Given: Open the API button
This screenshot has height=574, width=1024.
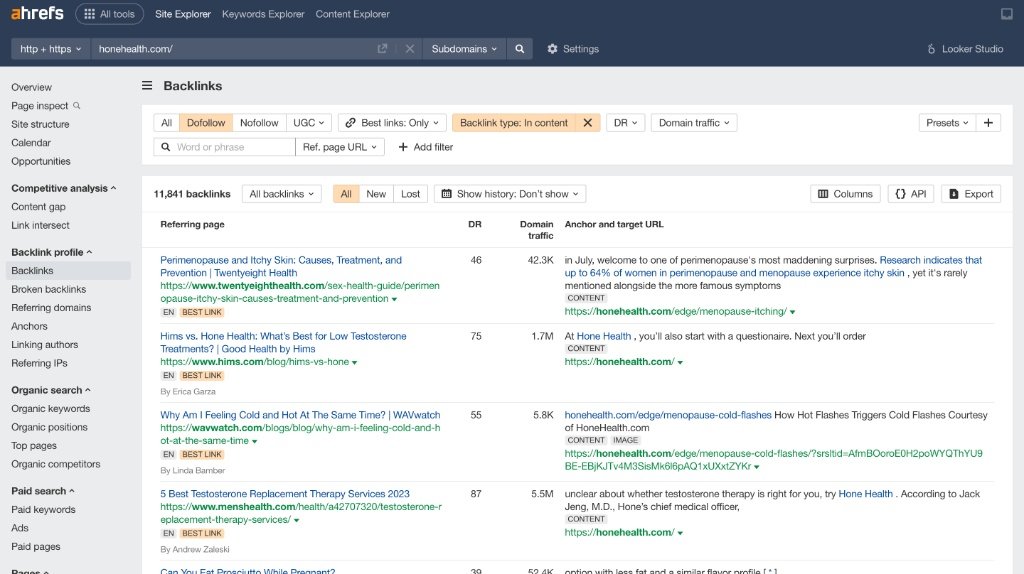Looking at the screenshot, I should (911, 194).
